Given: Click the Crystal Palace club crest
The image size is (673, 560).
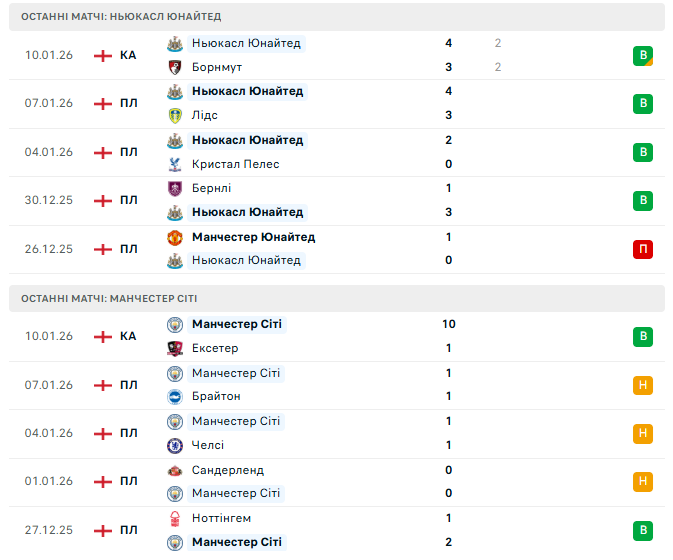Looking at the screenshot, I should 175,164.
